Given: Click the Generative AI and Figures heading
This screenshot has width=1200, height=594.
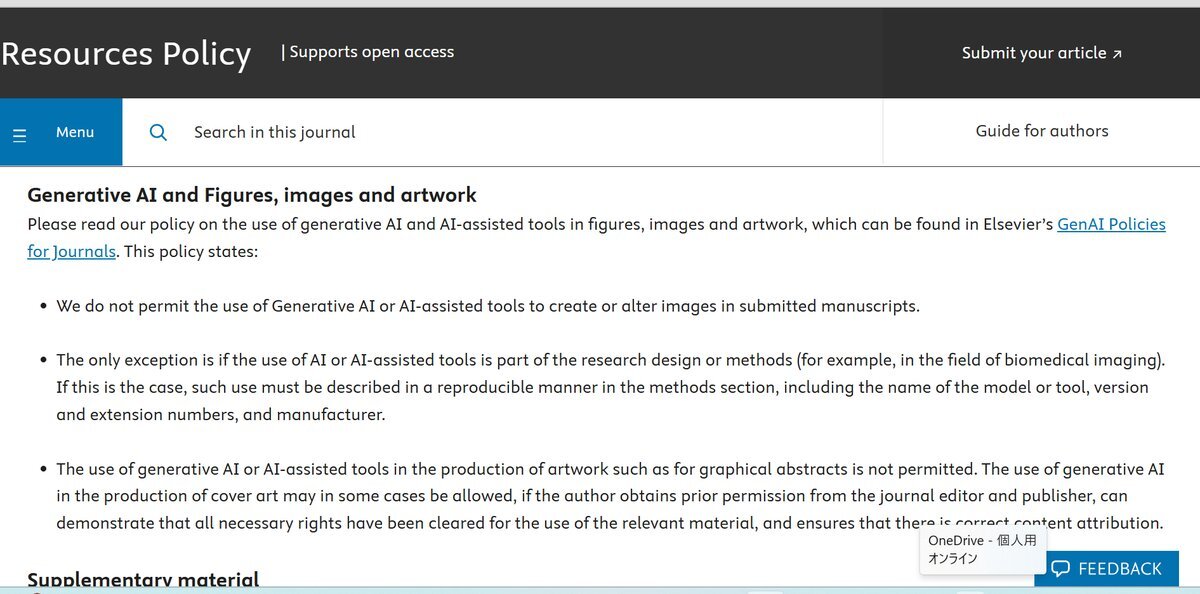Looking at the screenshot, I should (x=252, y=195).
